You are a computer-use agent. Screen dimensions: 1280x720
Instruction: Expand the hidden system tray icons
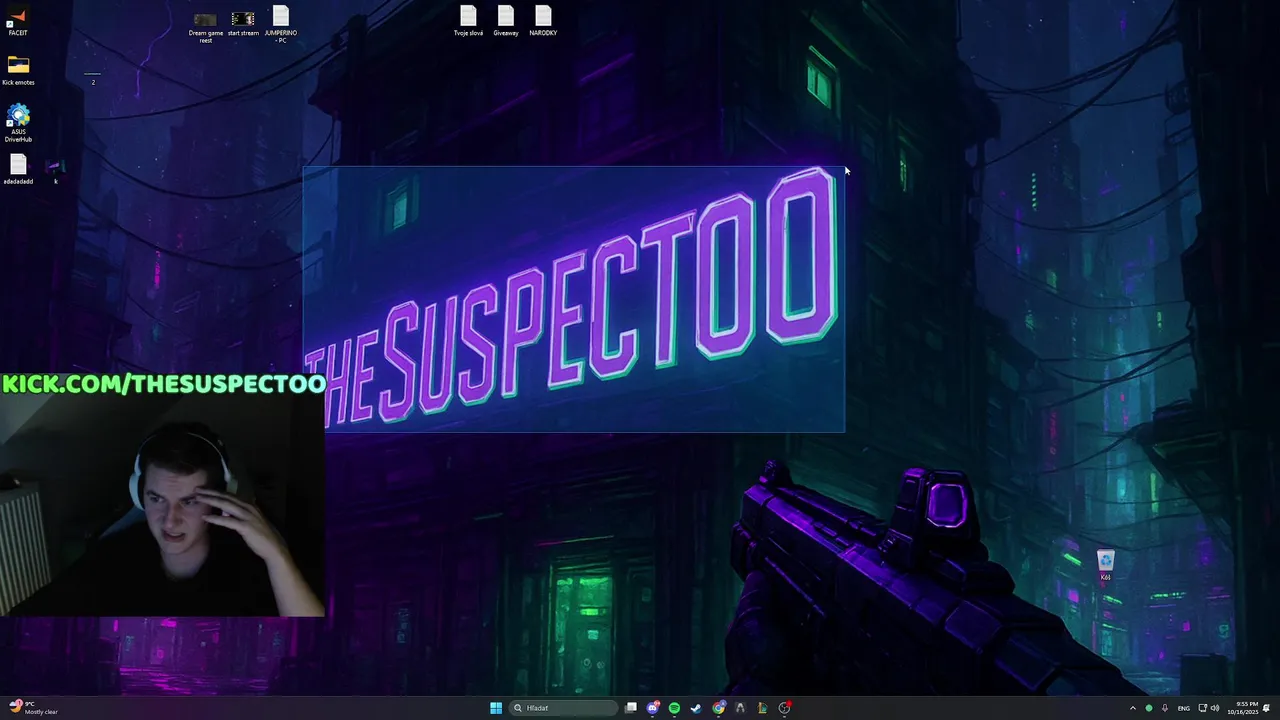coord(1133,708)
